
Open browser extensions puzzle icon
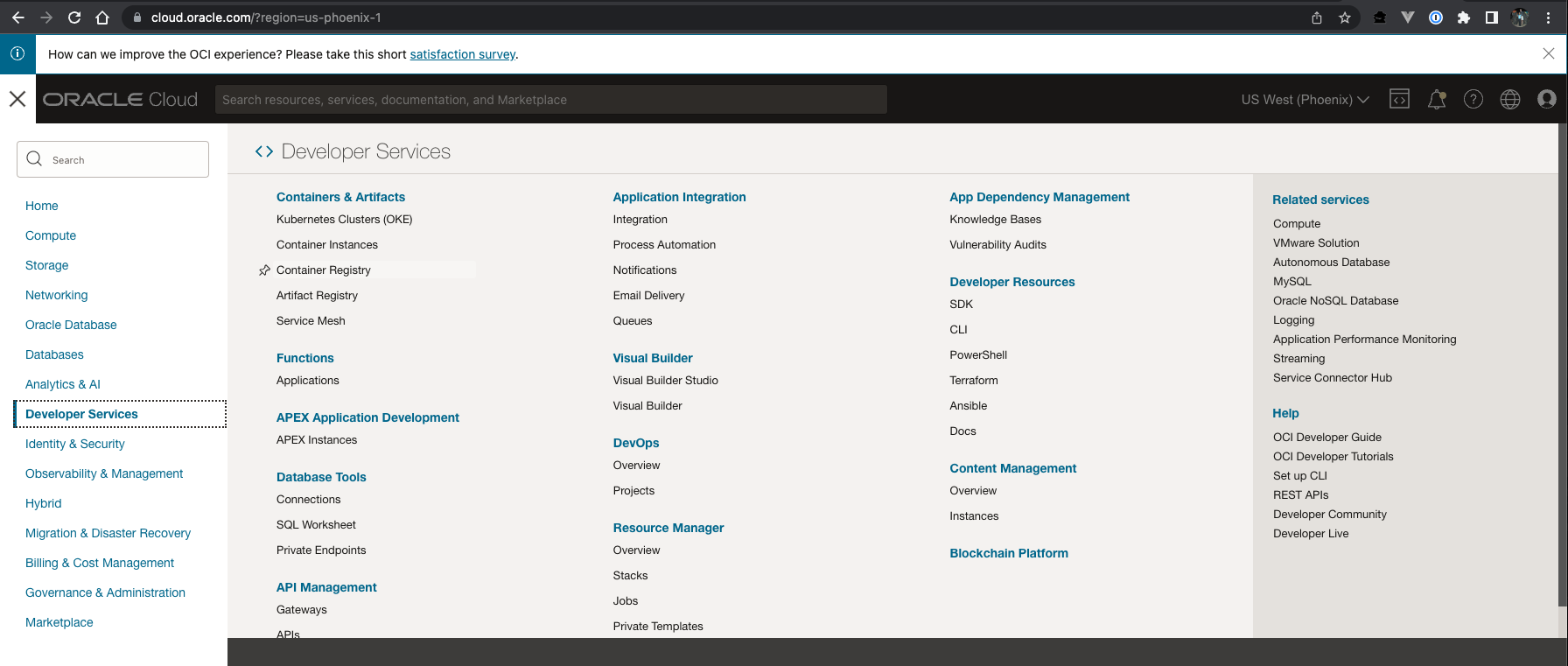coord(1464,18)
